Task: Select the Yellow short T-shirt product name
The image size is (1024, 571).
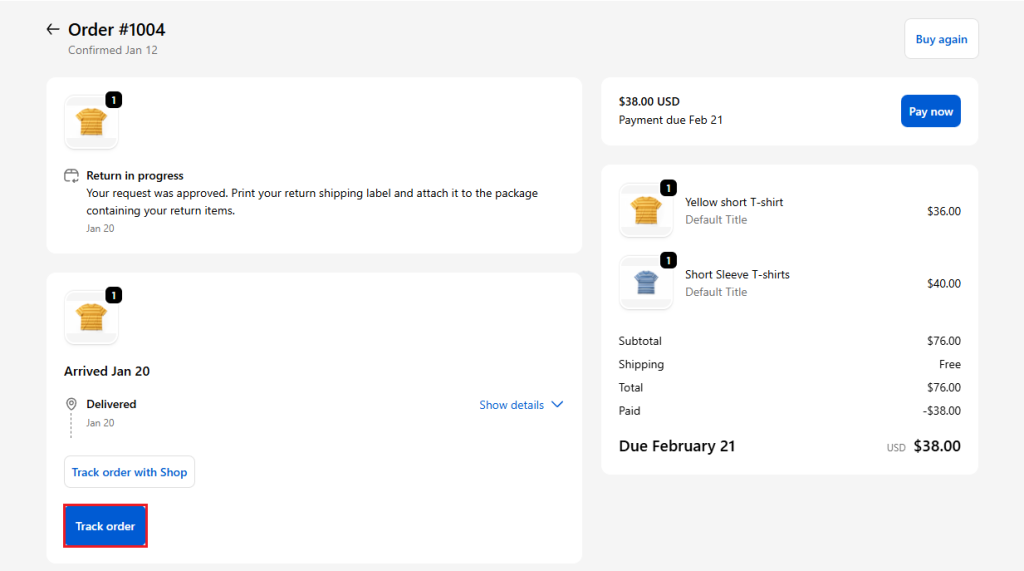Action: pos(734,203)
